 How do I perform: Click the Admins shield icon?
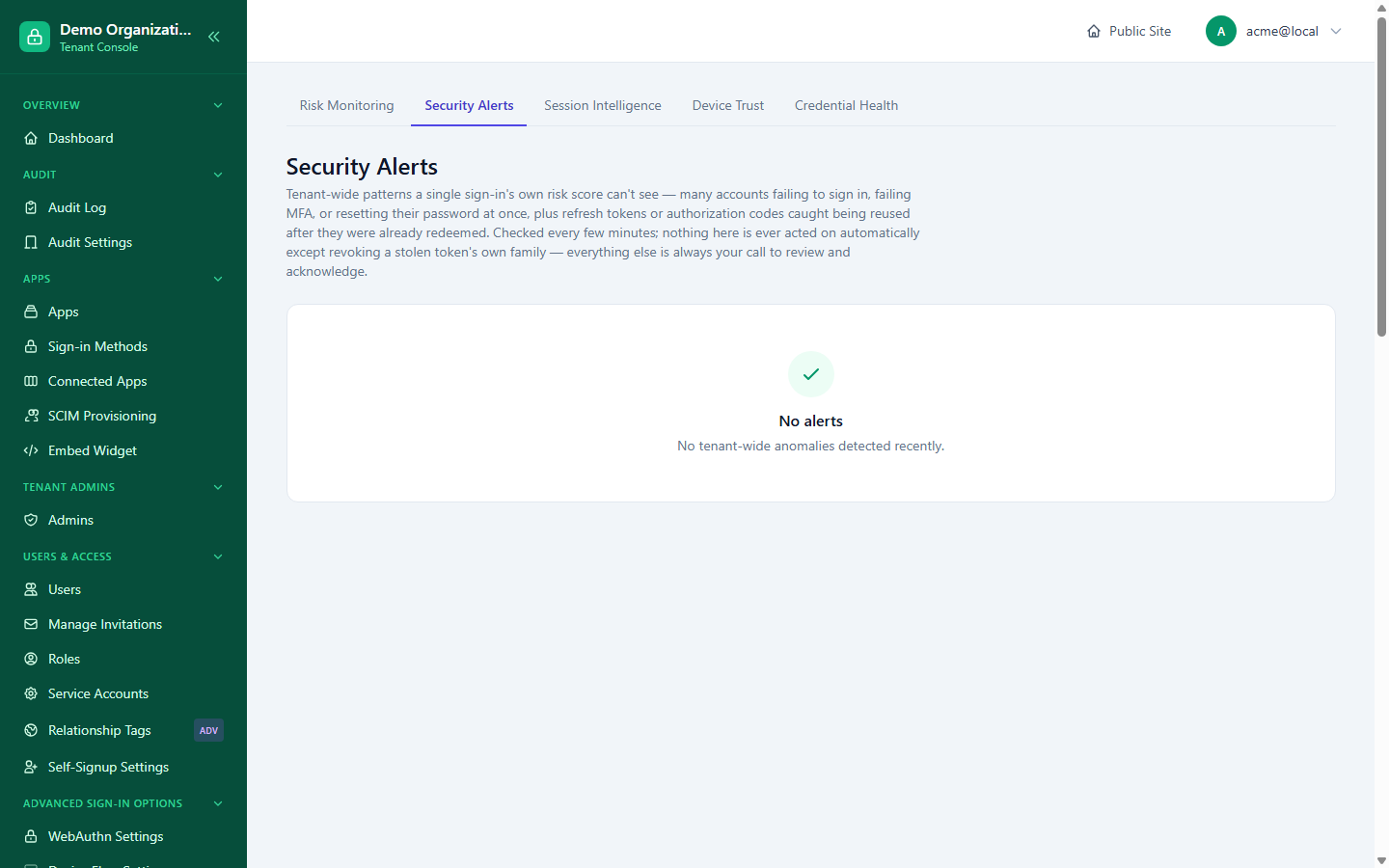click(x=31, y=520)
